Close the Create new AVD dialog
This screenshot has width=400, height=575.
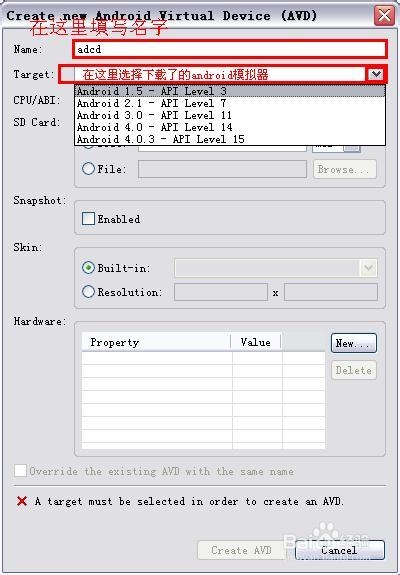tap(384, 16)
